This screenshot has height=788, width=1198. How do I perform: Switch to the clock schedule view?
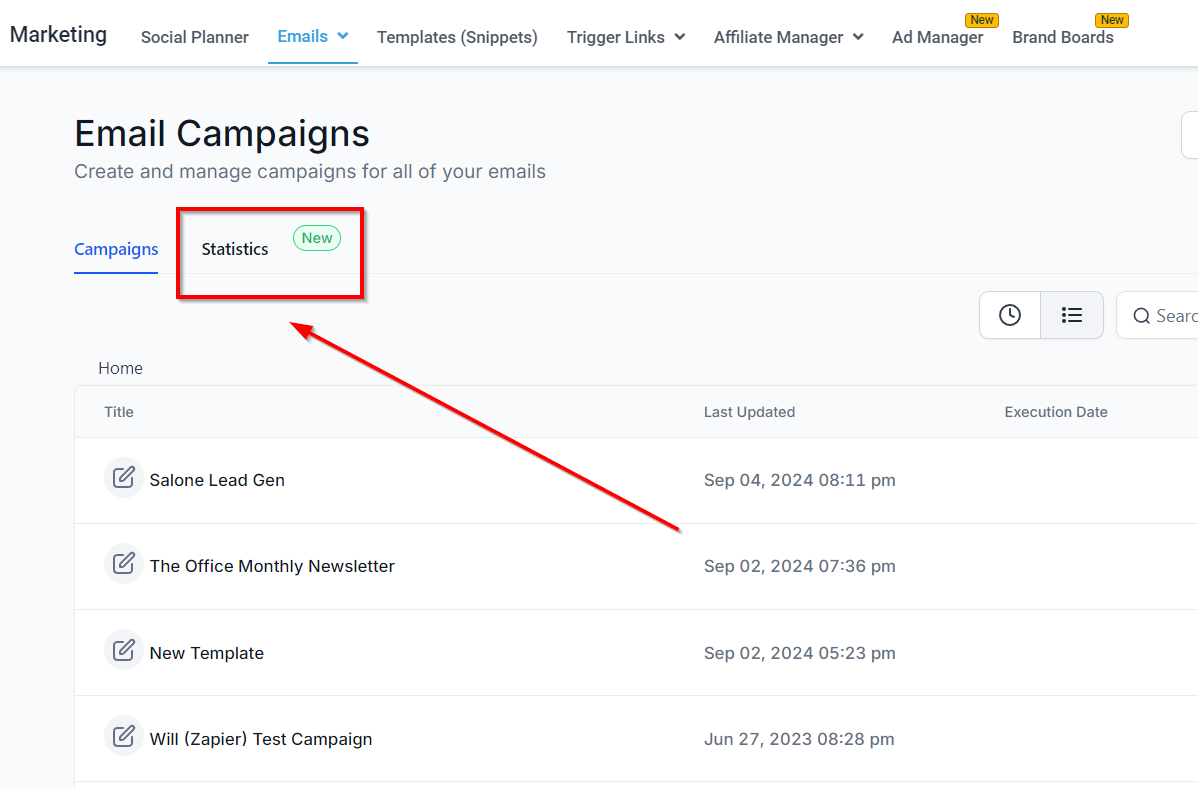tap(1010, 315)
